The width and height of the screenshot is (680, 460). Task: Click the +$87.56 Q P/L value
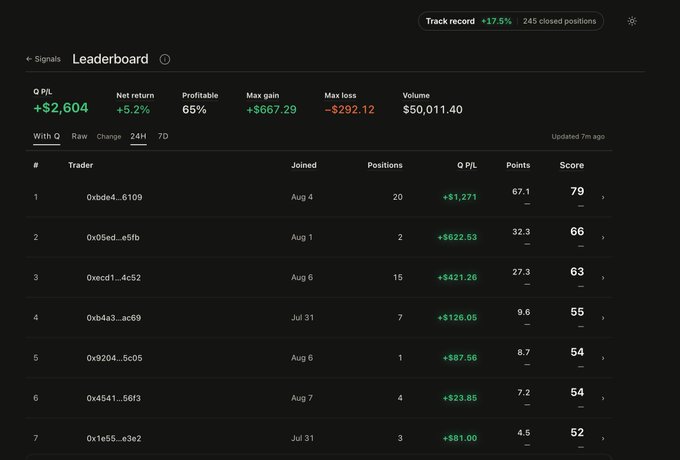460,358
